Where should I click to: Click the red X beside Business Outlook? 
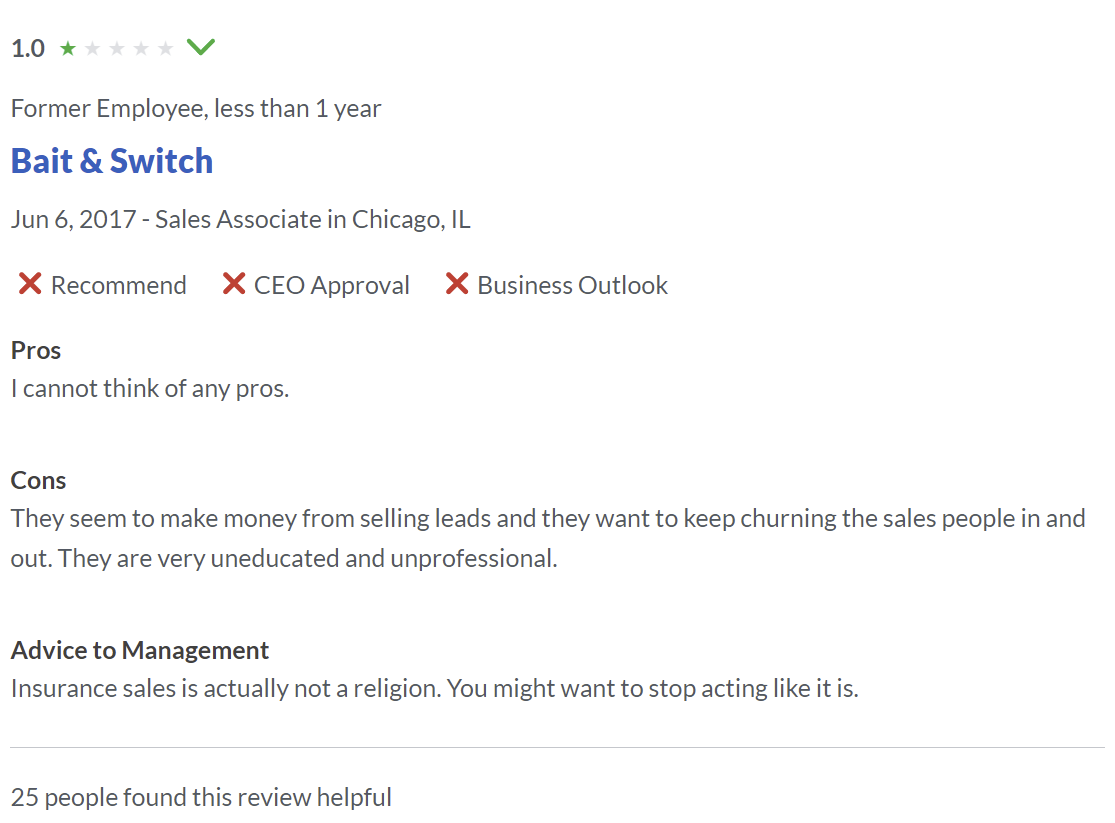tap(457, 284)
